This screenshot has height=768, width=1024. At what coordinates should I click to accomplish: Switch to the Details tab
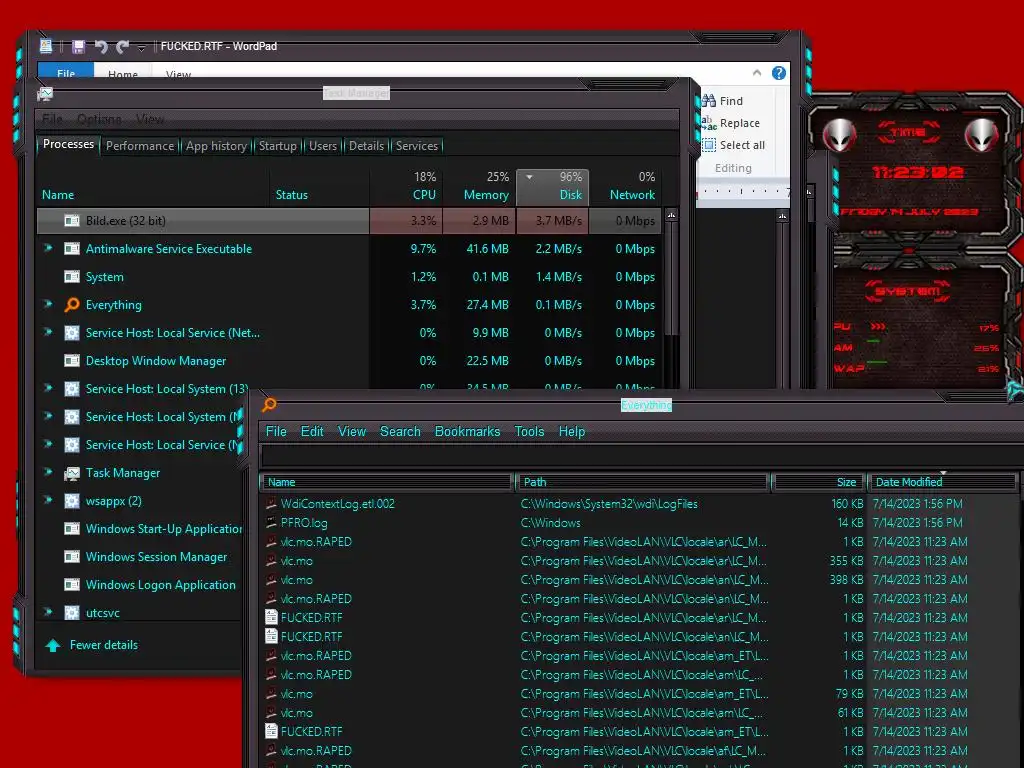click(366, 146)
